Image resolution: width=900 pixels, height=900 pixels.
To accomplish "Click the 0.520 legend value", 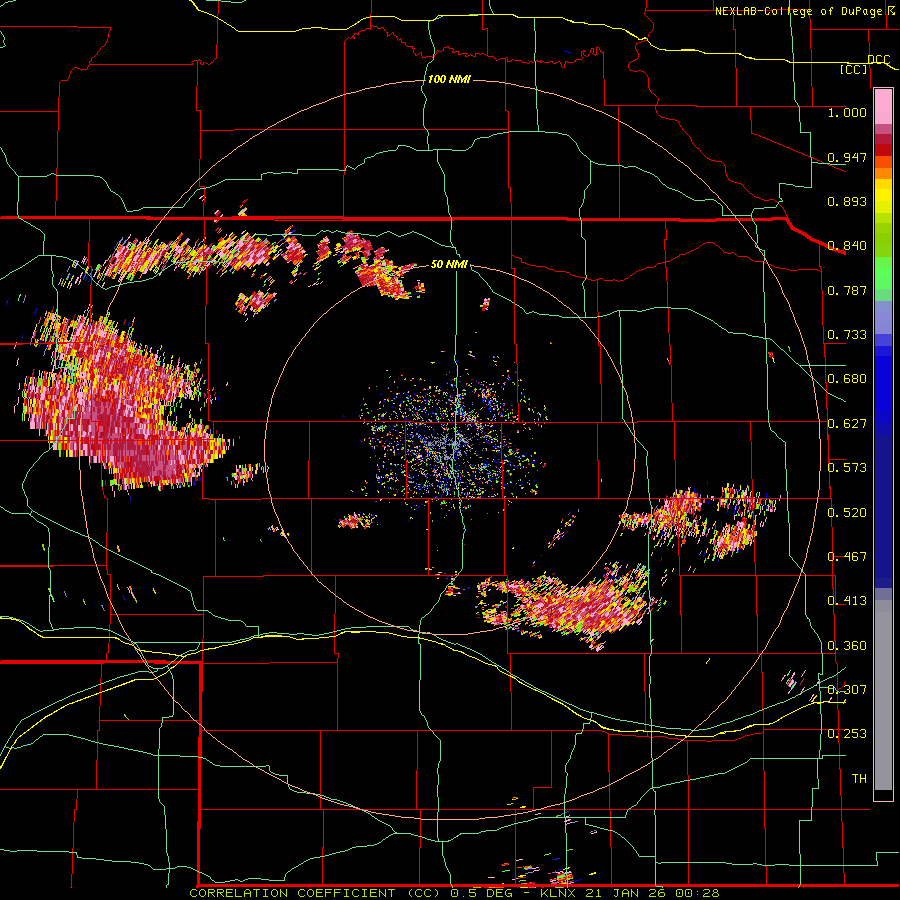I will (x=847, y=513).
